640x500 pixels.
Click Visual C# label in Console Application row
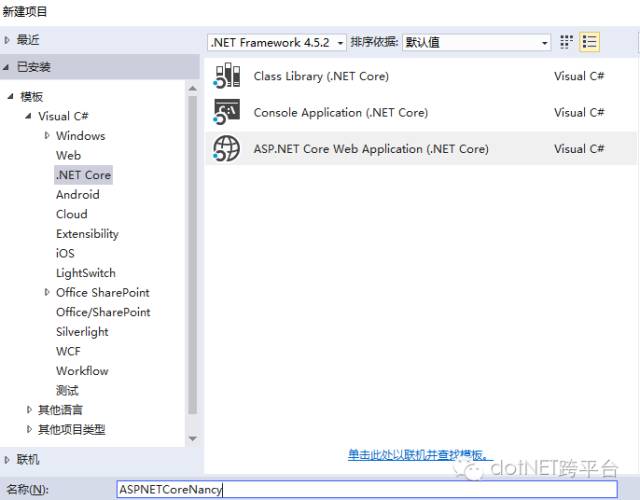pos(579,113)
